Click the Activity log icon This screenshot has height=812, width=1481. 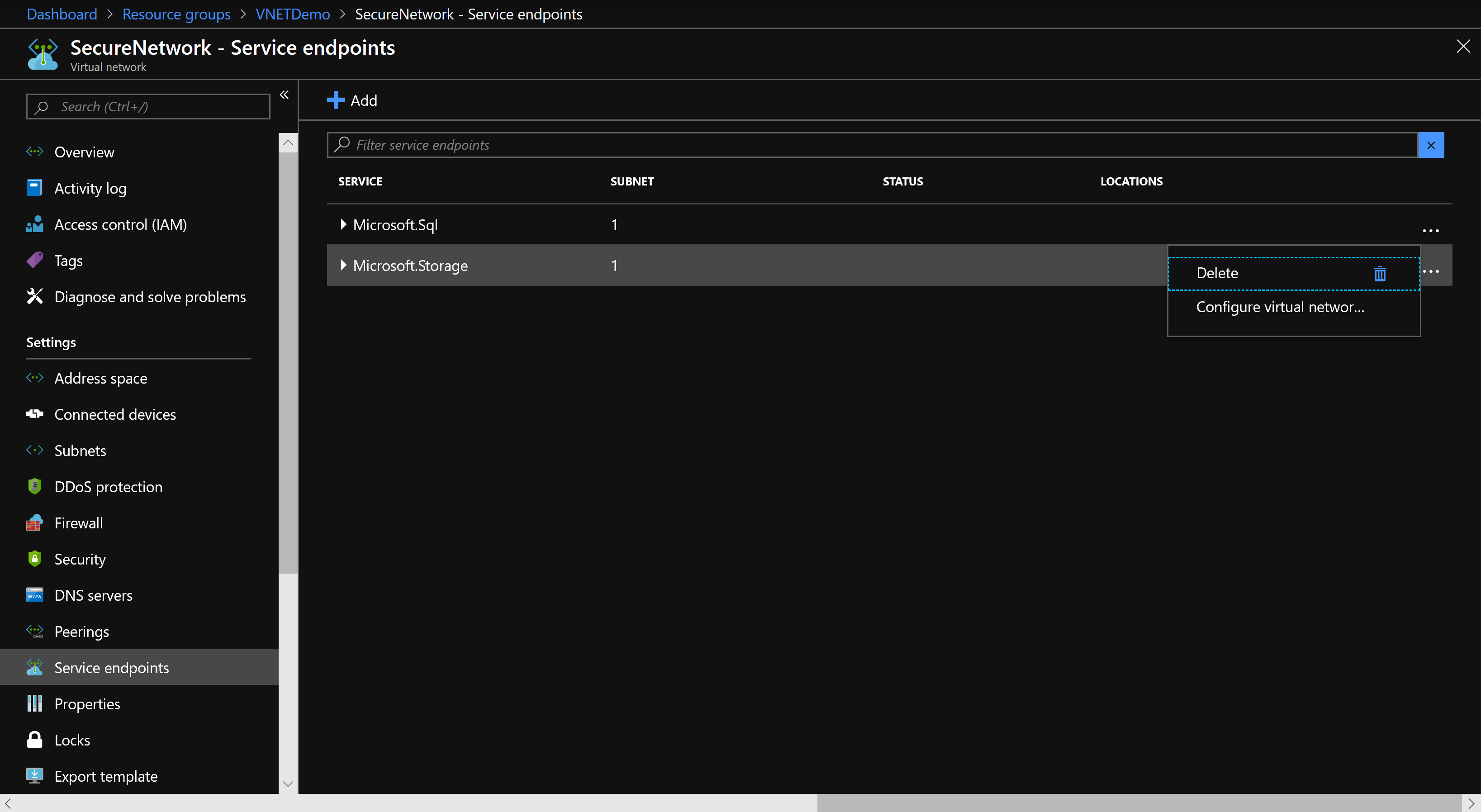coord(34,187)
